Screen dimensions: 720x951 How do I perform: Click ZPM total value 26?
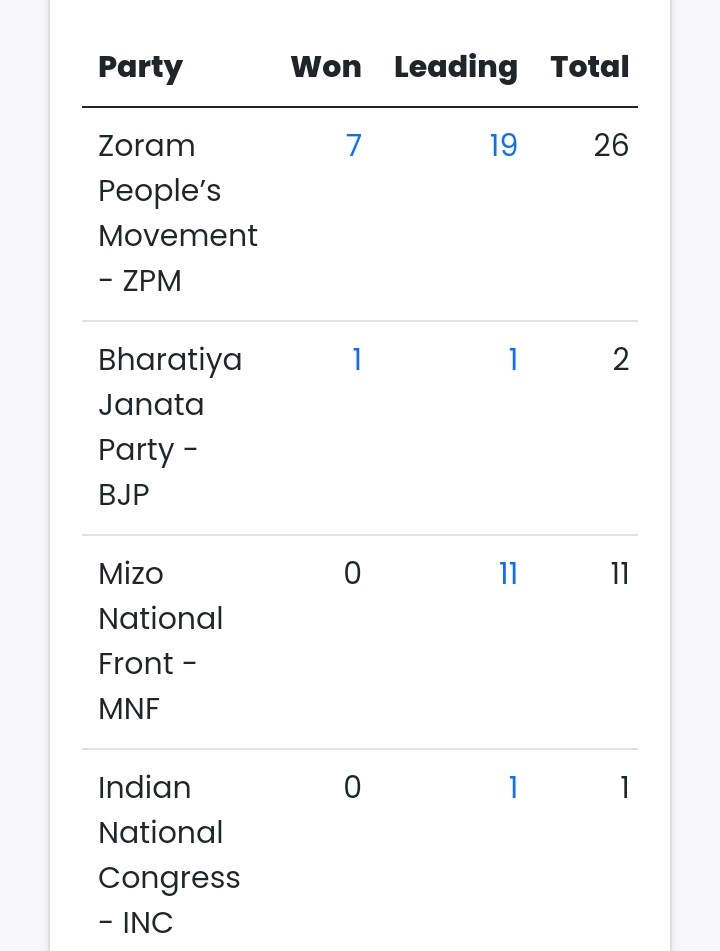(x=611, y=146)
